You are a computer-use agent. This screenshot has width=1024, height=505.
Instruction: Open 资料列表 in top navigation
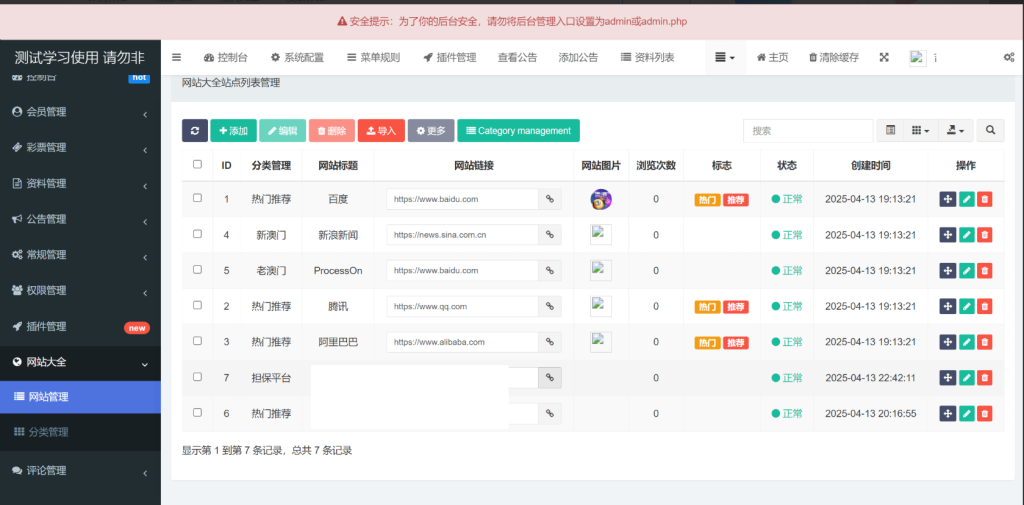pyautogui.click(x=648, y=57)
